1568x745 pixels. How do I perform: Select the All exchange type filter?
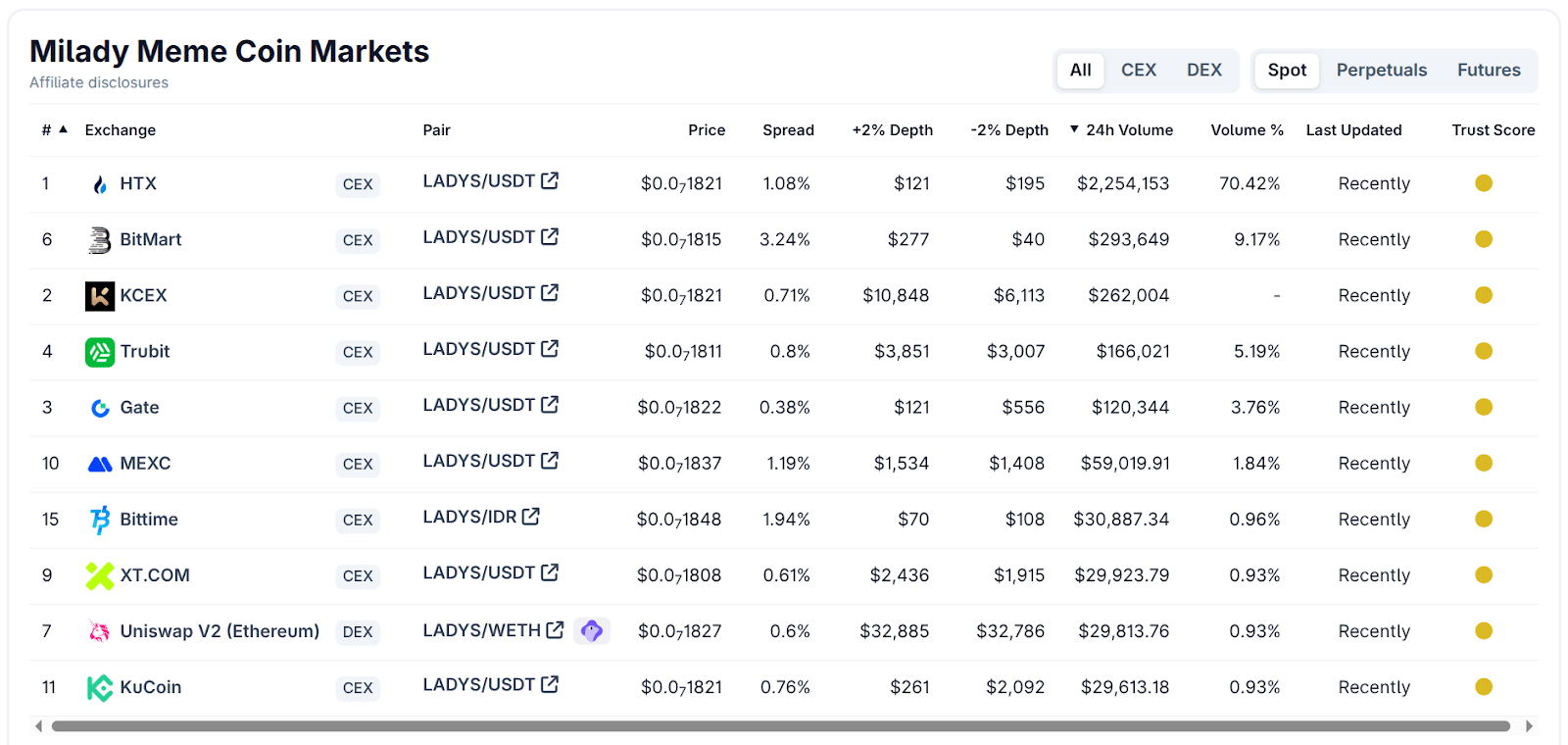coord(1081,71)
